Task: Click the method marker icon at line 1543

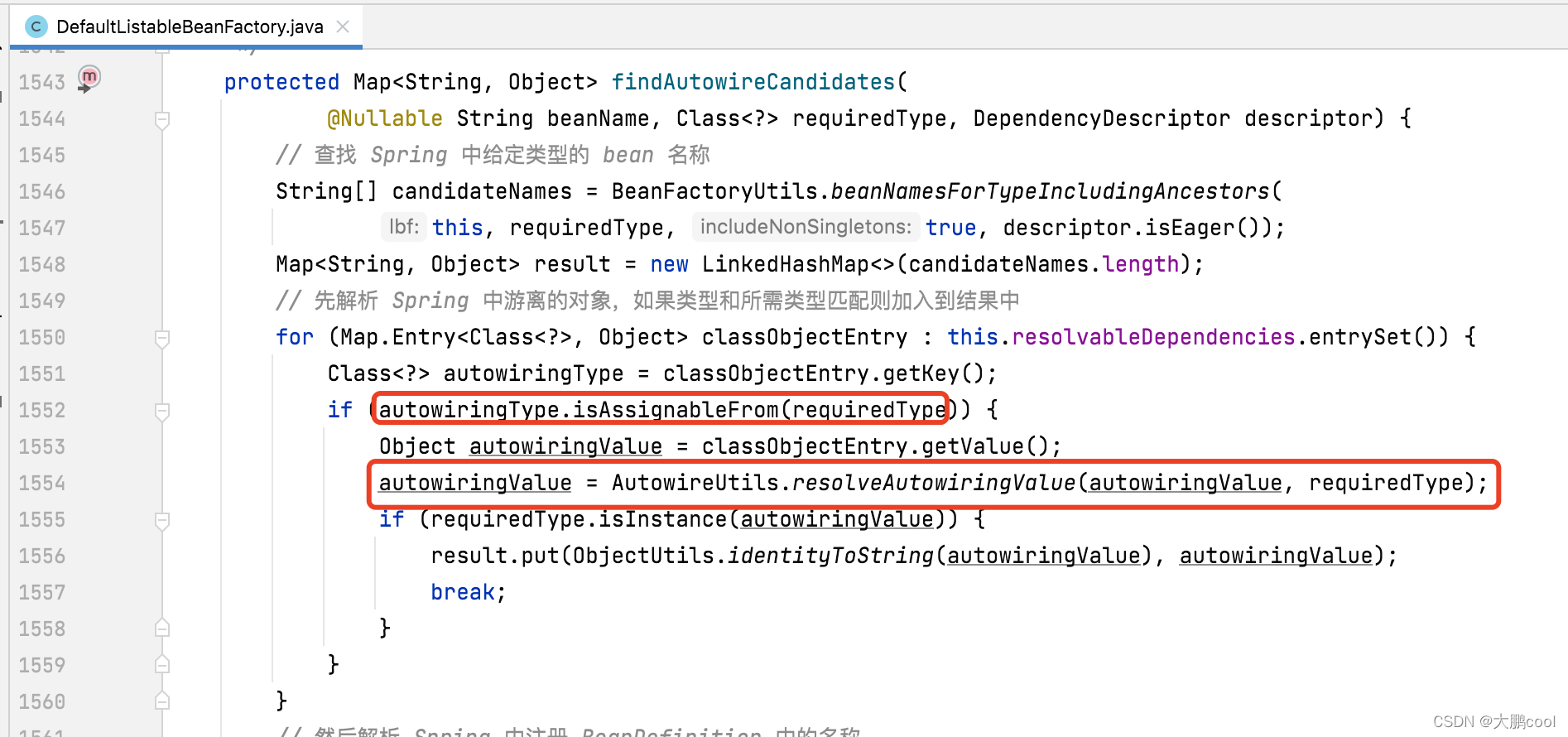Action: pyautogui.click(x=89, y=79)
